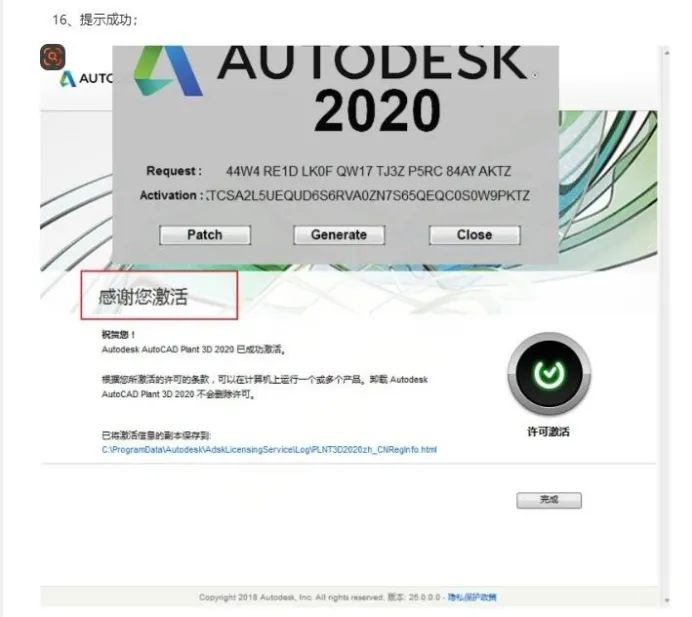The width and height of the screenshot is (692, 617).
Task: Click the large 2020 version text
Action: 377,110
